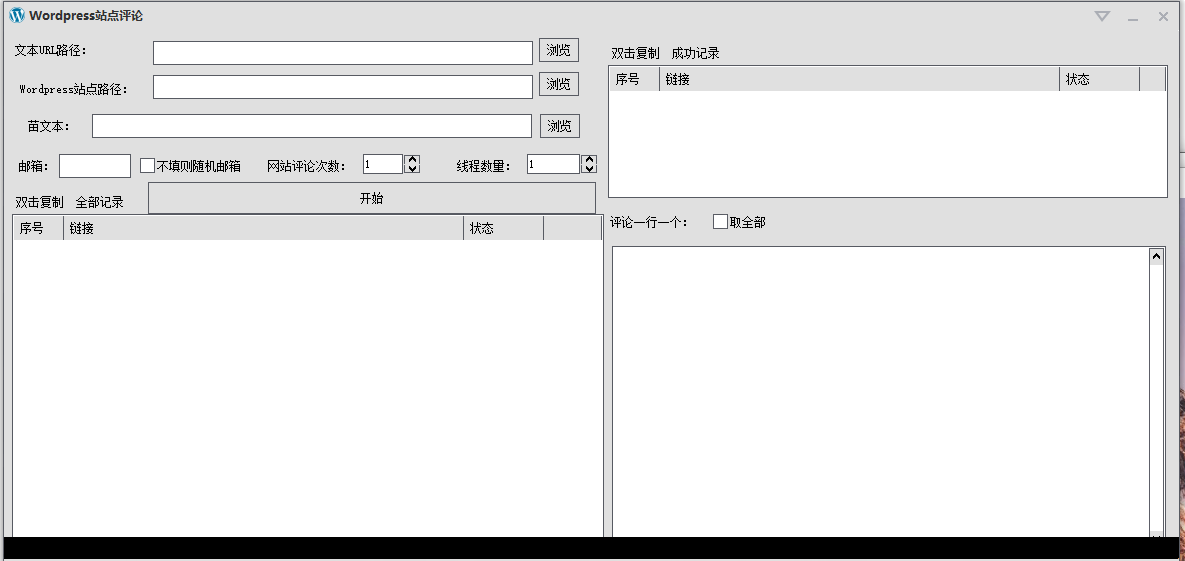The width and height of the screenshot is (1185, 561).
Task: Start the task with 开始 button
Action: pyautogui.click(x=372, y=198)
